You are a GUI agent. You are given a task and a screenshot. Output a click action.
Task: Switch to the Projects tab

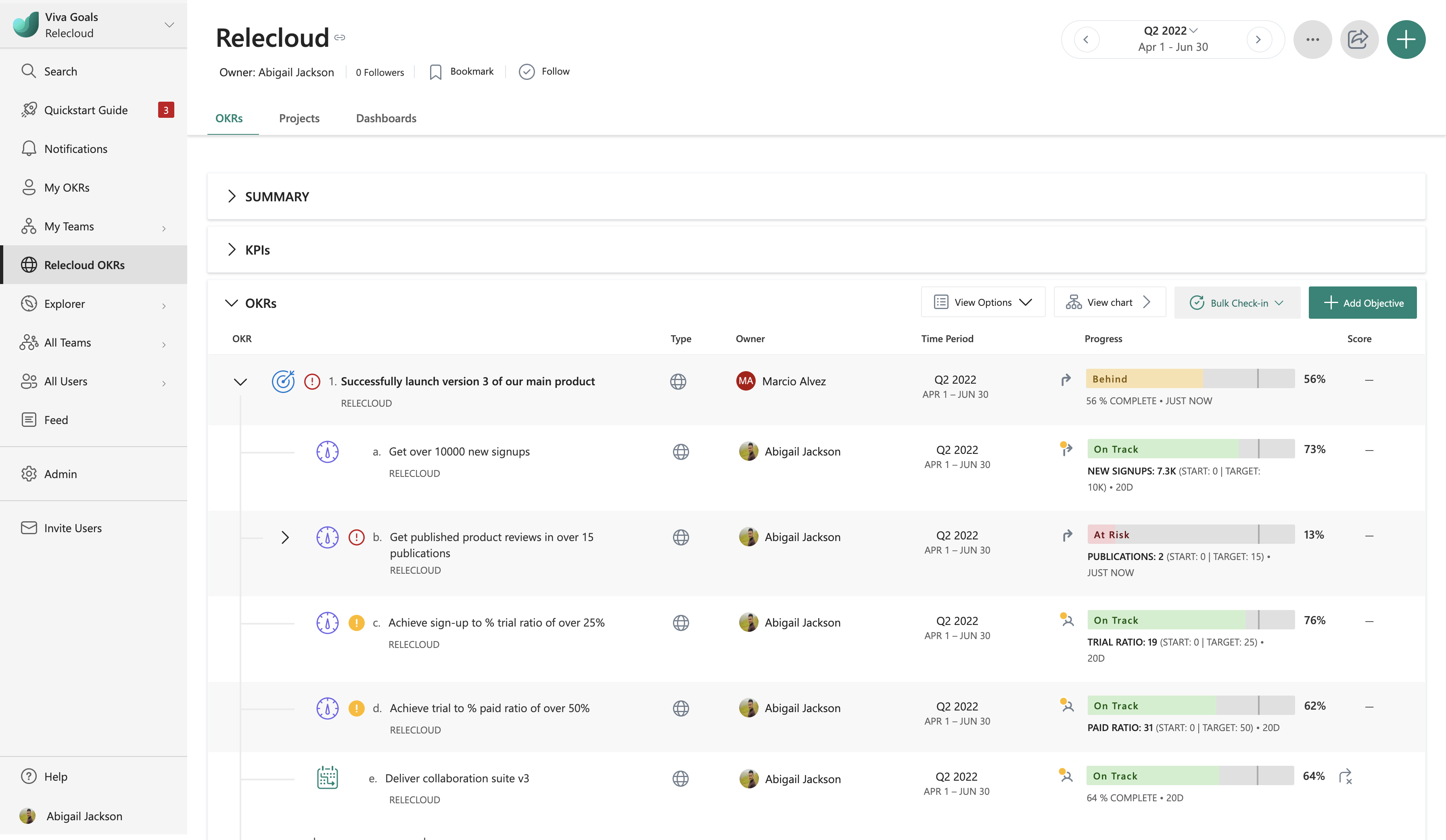click(x=299, y=118)
